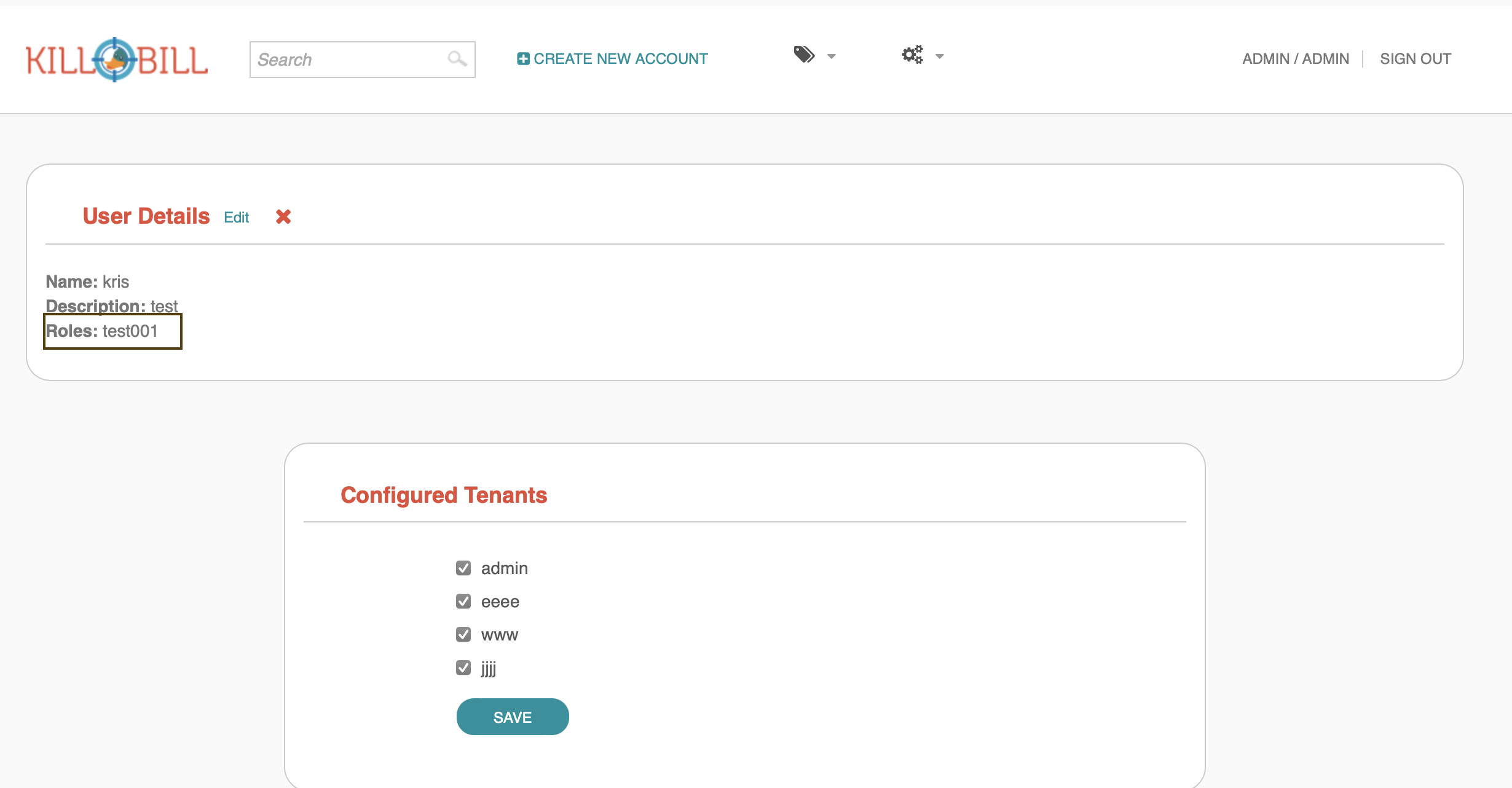Uncheck the admin tenant checkbox
The width and height of the screenshot is (1512, 788).
click(x=463, y=568)
